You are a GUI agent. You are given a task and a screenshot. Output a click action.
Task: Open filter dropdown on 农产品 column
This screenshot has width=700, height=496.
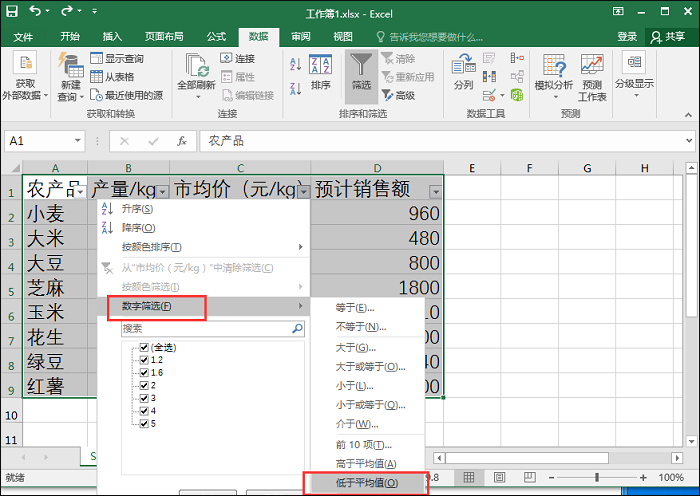80,191
